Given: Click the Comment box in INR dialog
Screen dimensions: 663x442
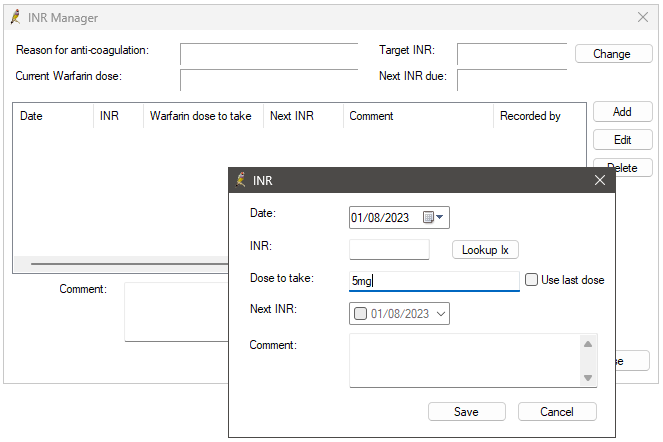Looking at the screenshot, I should pyautogui.click(x=464, y=360).
